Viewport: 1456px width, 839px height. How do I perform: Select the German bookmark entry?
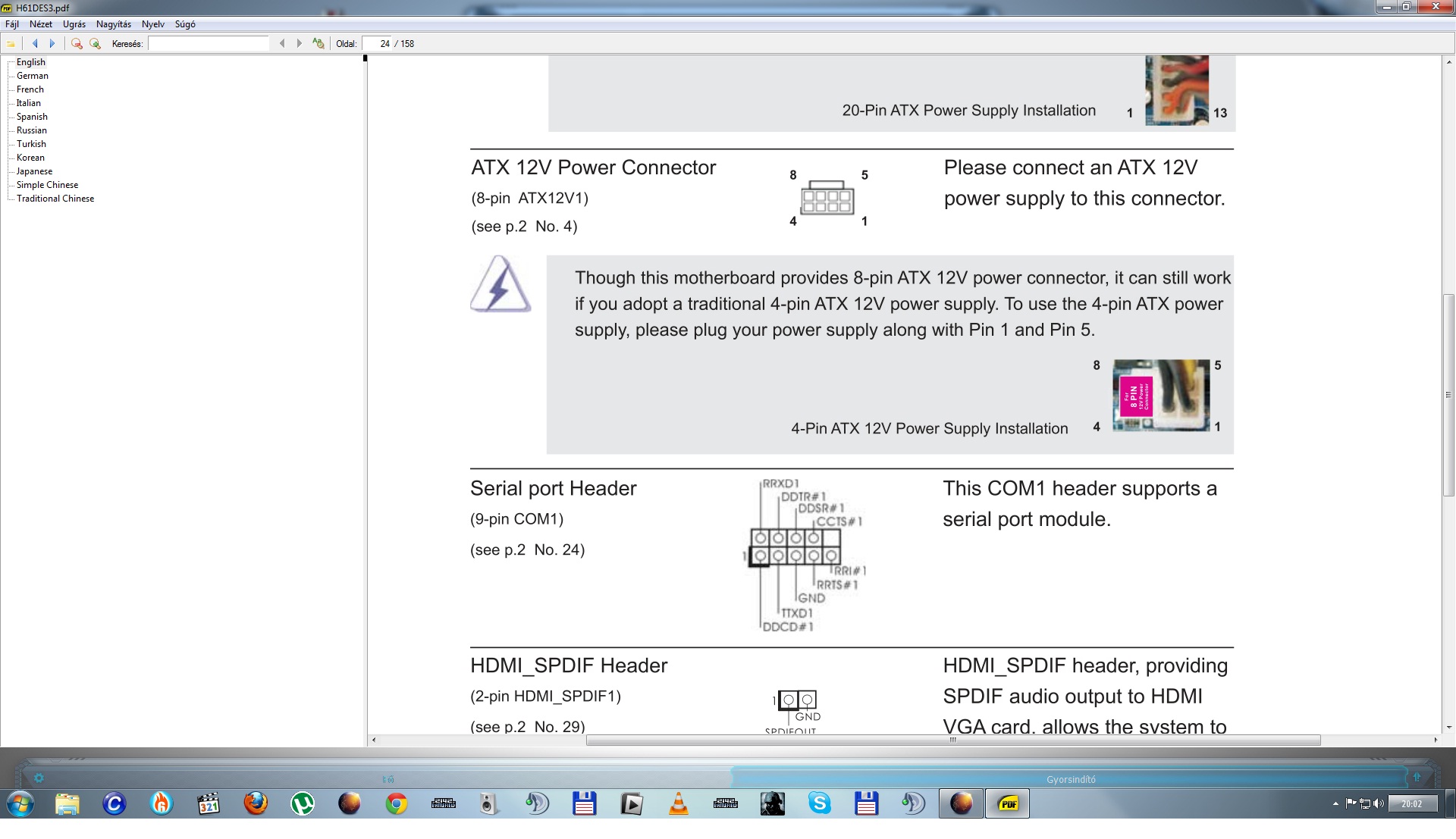[33, 76]
